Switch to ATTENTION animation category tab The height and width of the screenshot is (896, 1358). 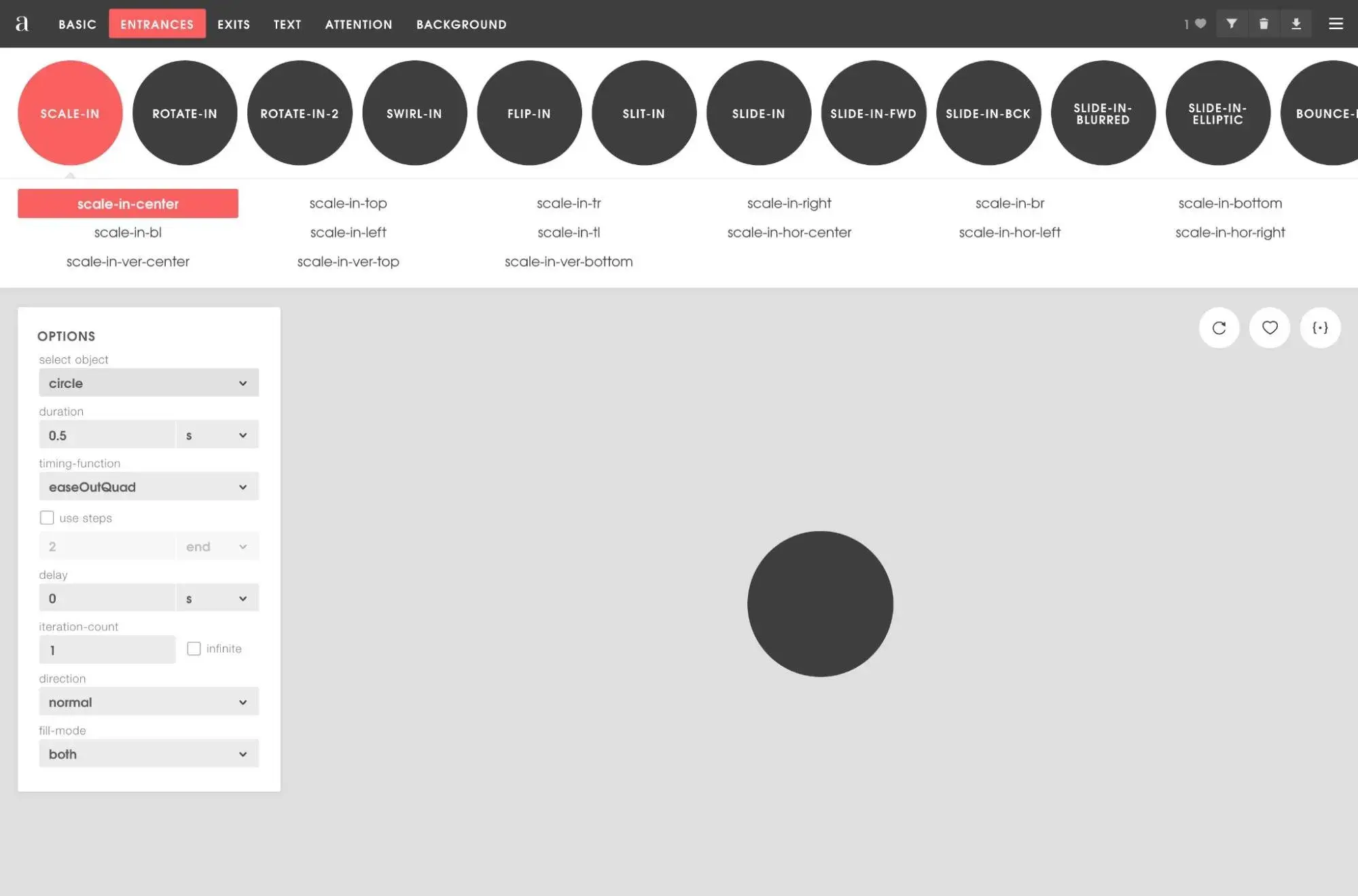358,23
